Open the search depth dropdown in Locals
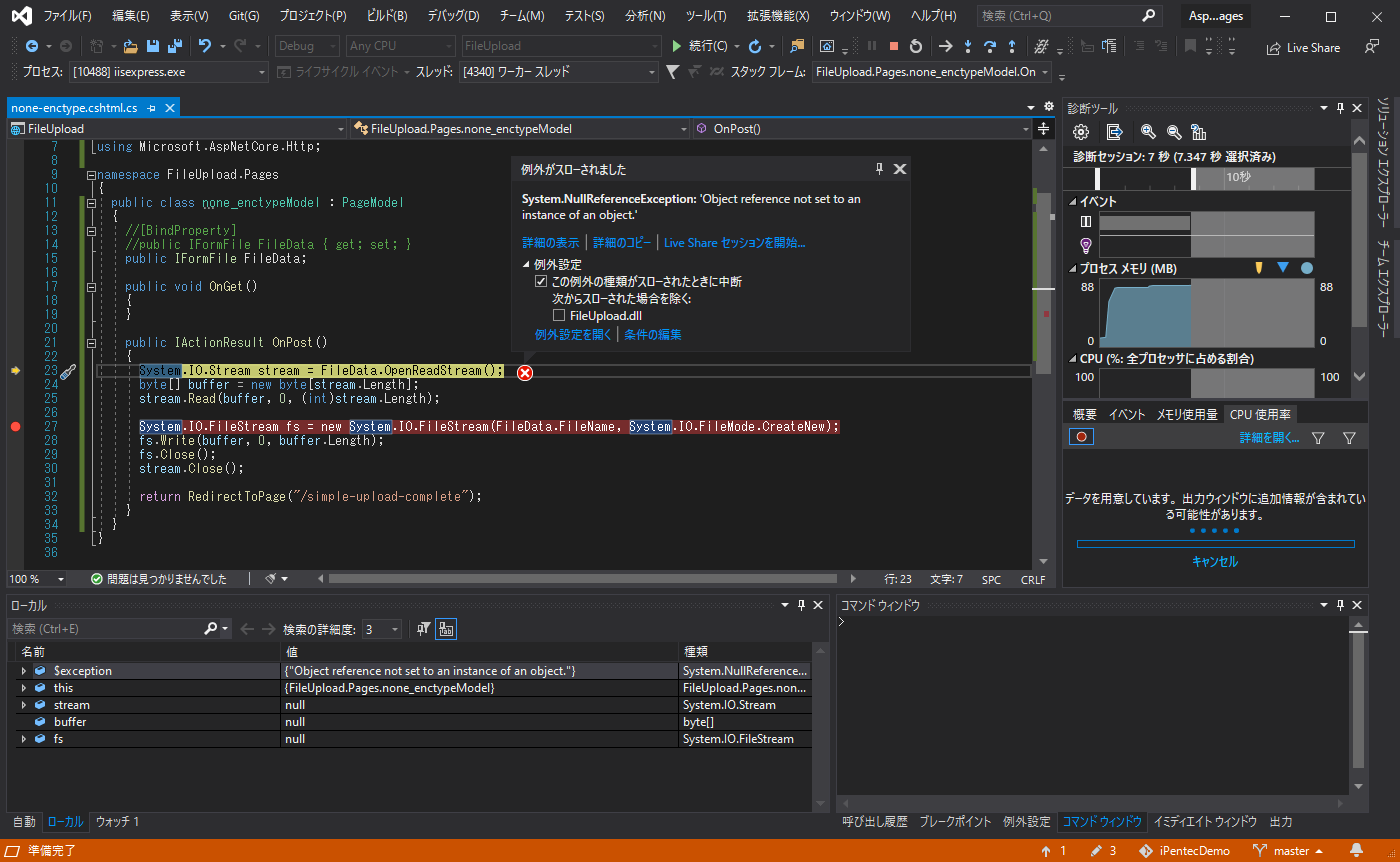The height and width of the screenshot is (862, 1400). tap(395, 629)
